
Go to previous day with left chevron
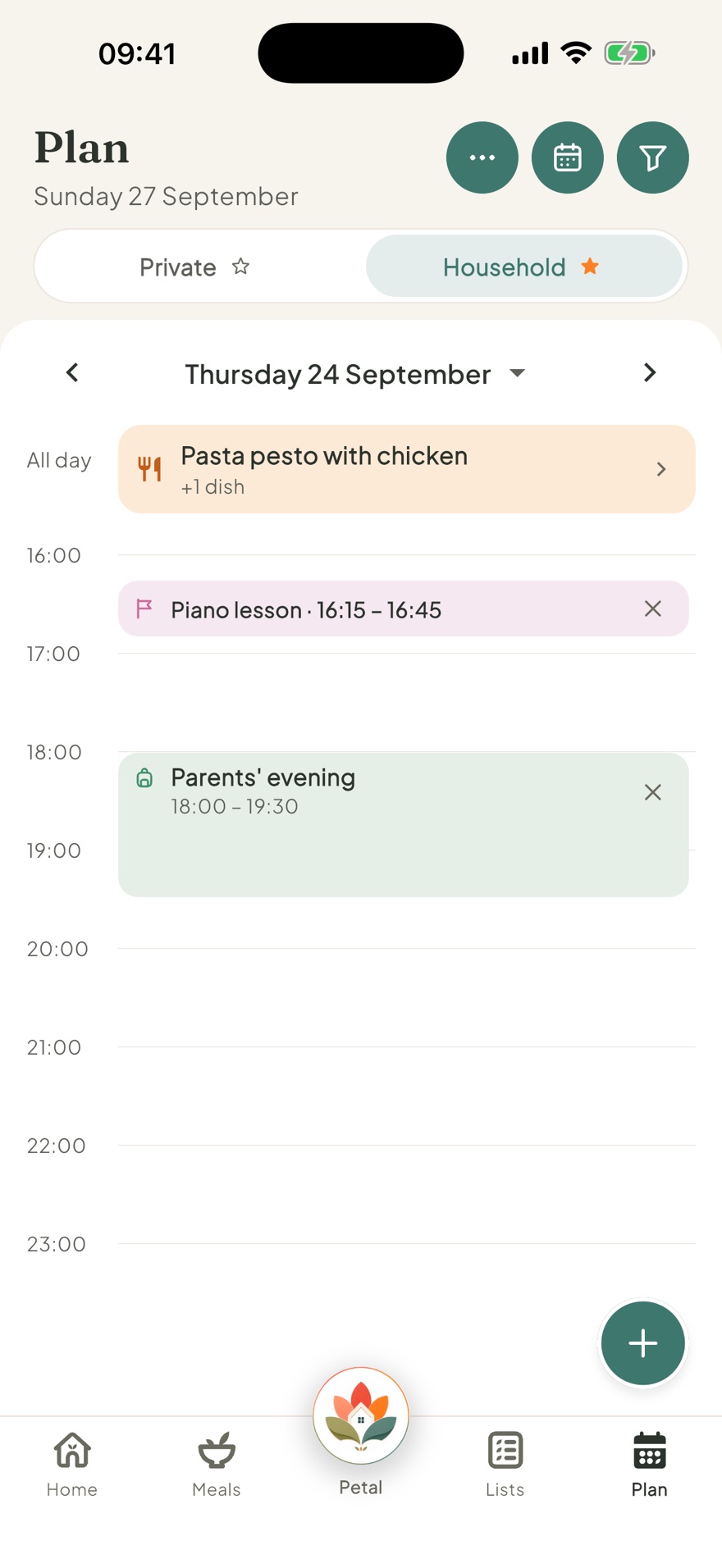point(72,373)
